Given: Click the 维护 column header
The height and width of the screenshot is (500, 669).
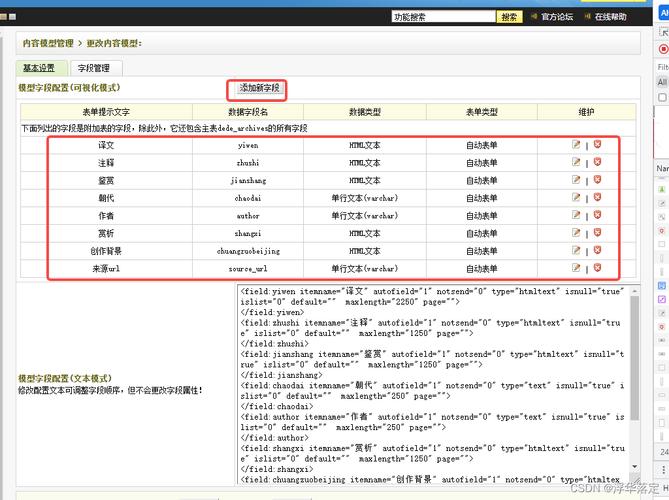Looking at the screenshot, I should pyautogui.click(x=586, y=112).
